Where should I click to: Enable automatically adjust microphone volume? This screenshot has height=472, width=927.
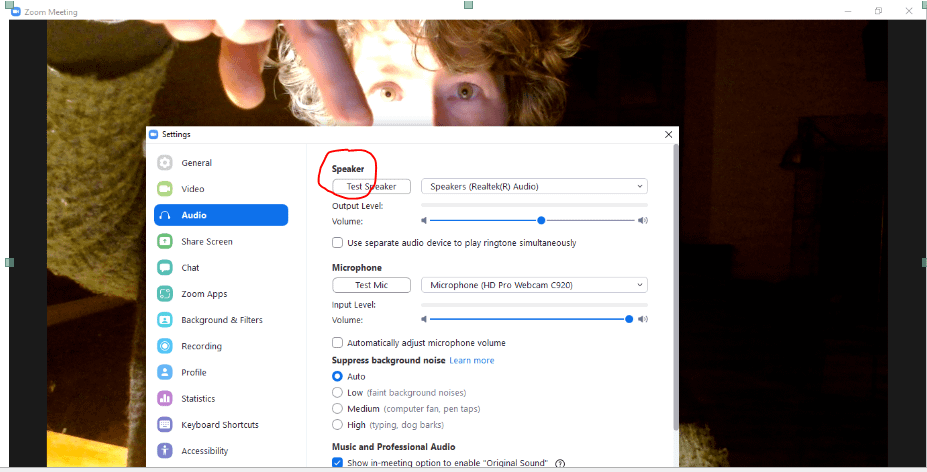[338, 342]
